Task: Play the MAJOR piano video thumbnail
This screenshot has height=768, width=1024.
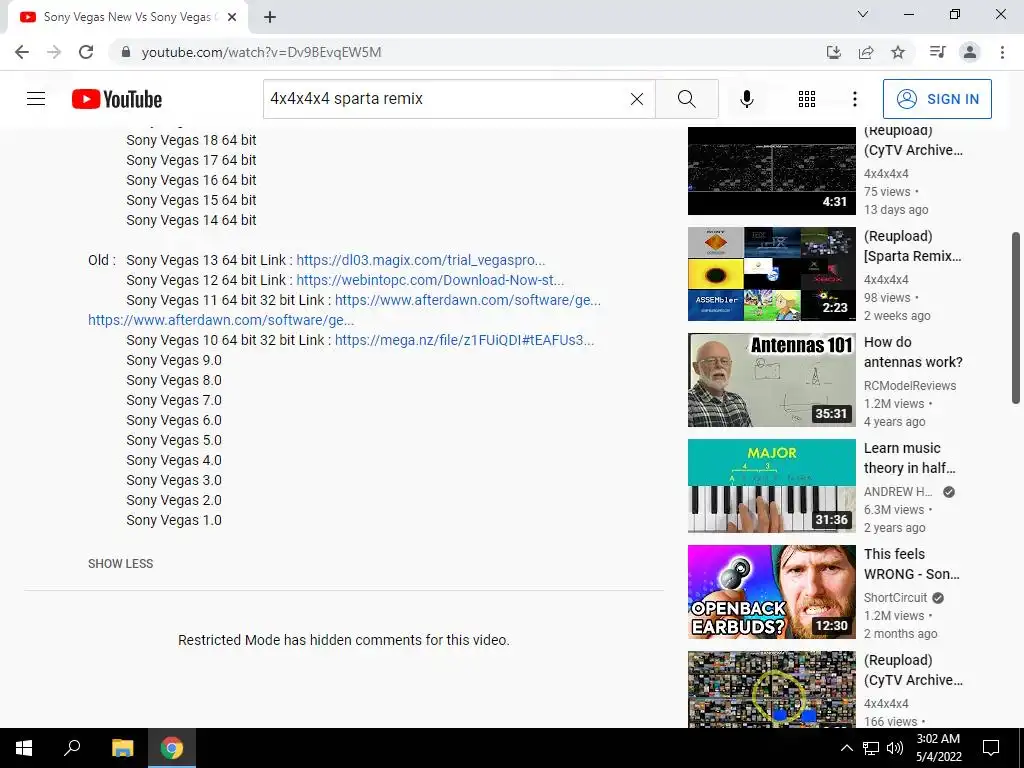Action: (771, 485)
